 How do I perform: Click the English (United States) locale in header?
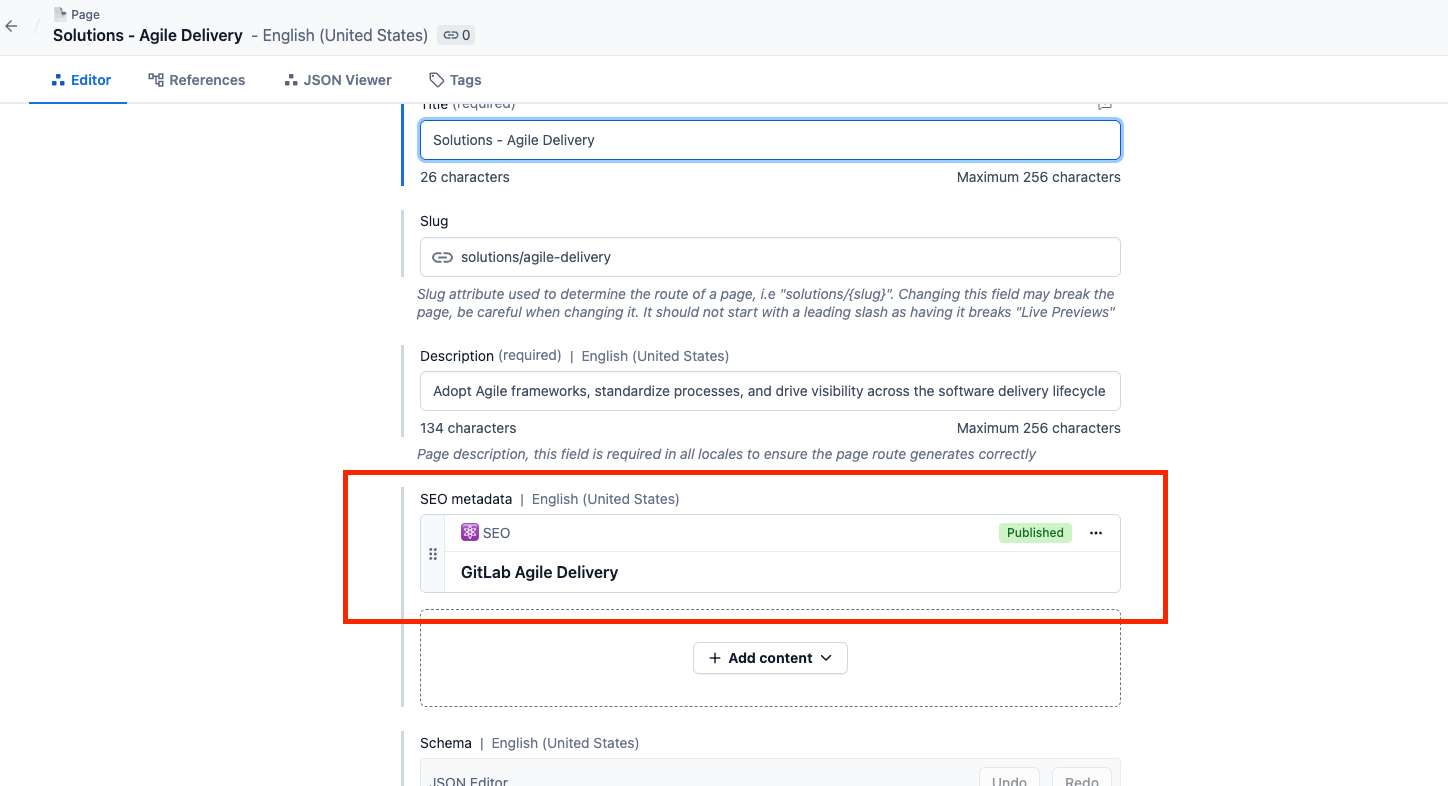(x=345, y=35)
